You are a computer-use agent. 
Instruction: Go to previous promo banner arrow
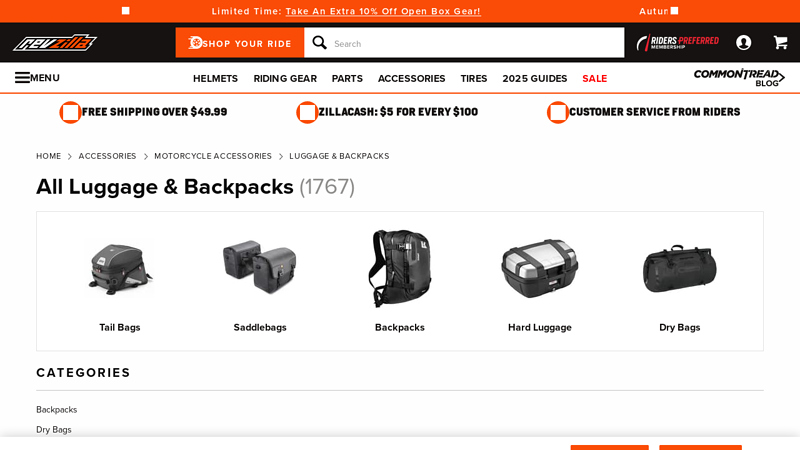[x=126, y=11]
